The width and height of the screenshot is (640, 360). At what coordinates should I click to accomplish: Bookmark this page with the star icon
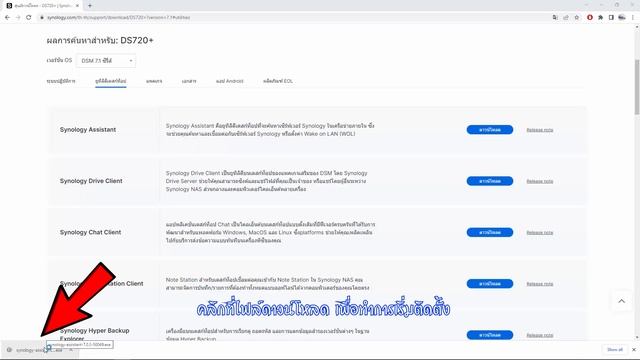576,18
